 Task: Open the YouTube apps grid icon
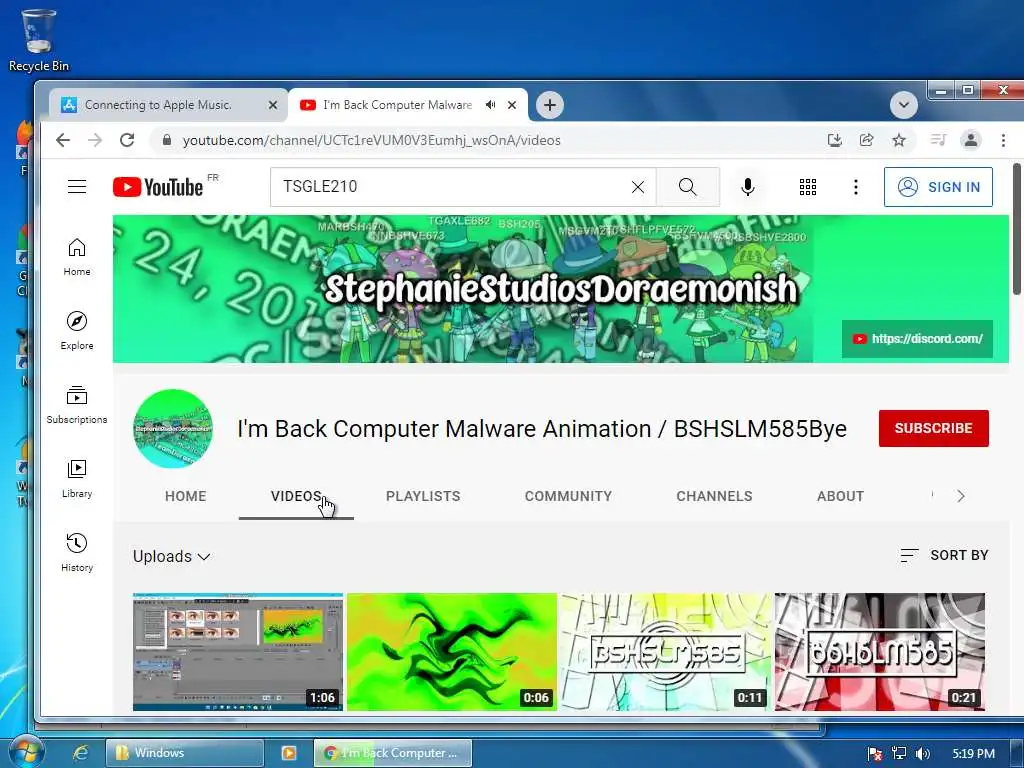808,187
